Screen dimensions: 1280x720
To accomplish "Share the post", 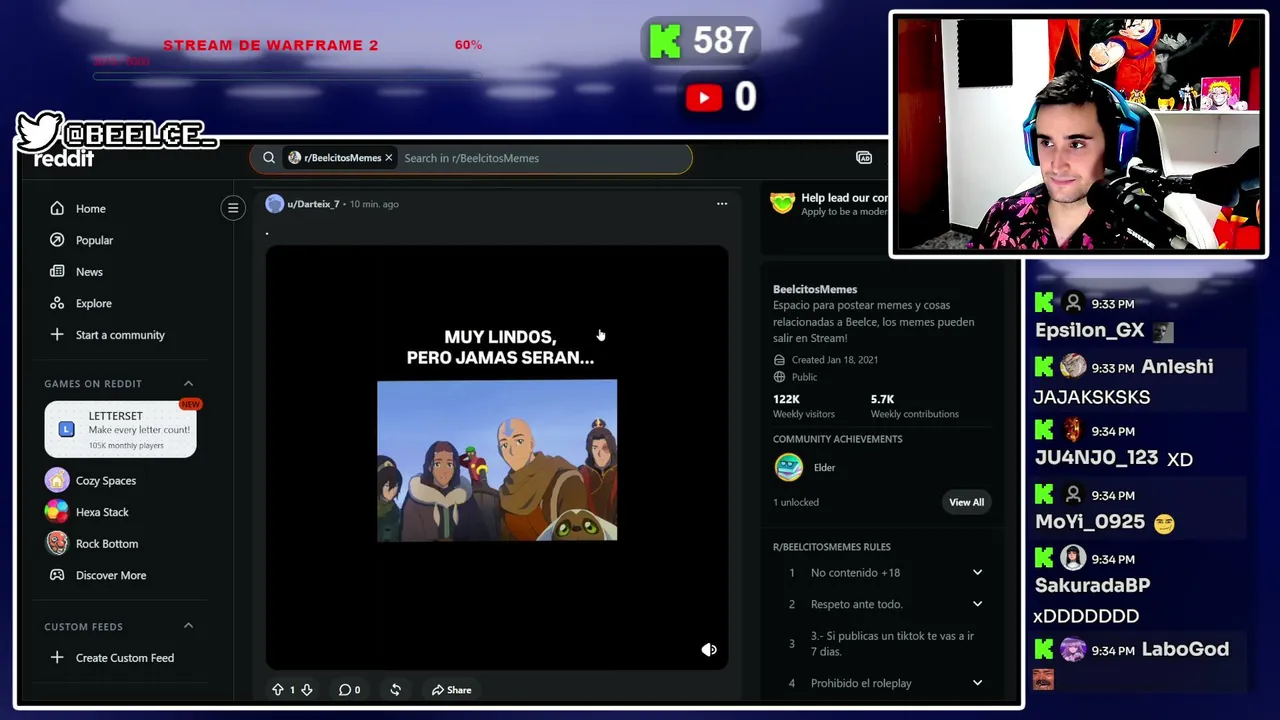I will 452,690.
